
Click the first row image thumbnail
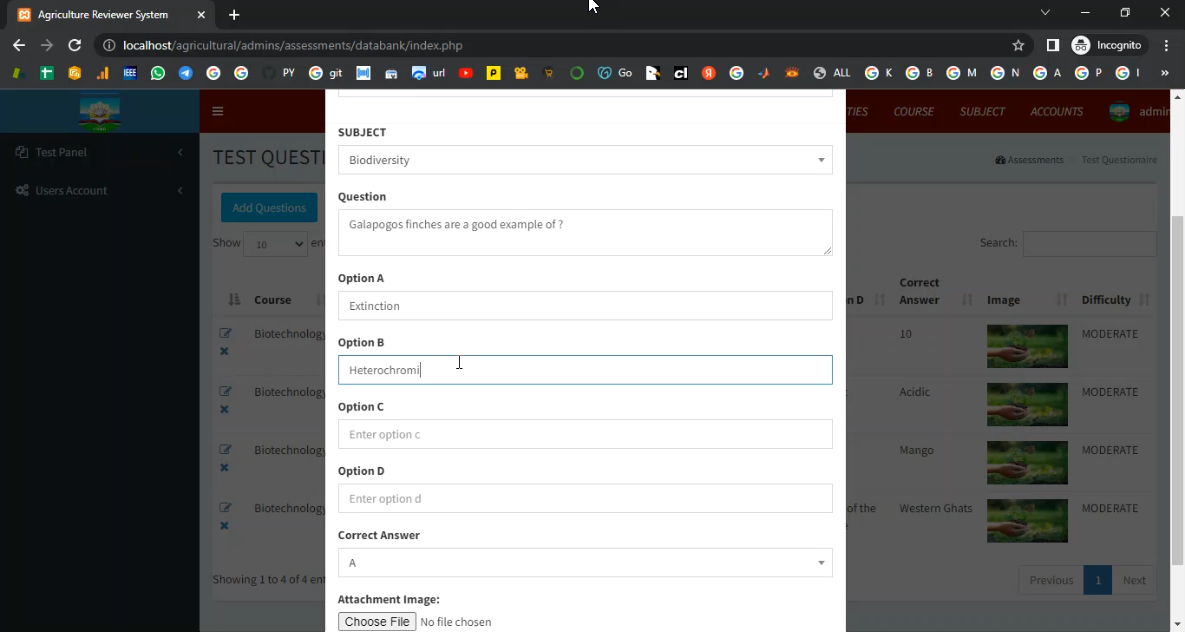1027,346
